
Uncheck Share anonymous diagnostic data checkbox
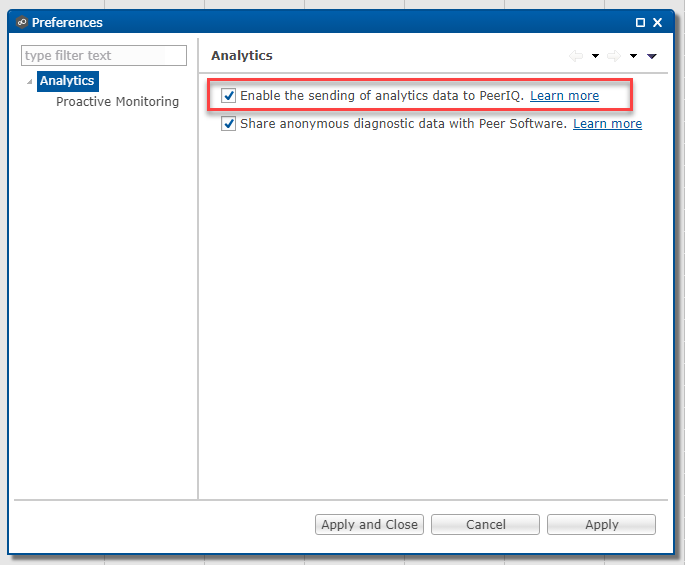click(x=229, y=124)
